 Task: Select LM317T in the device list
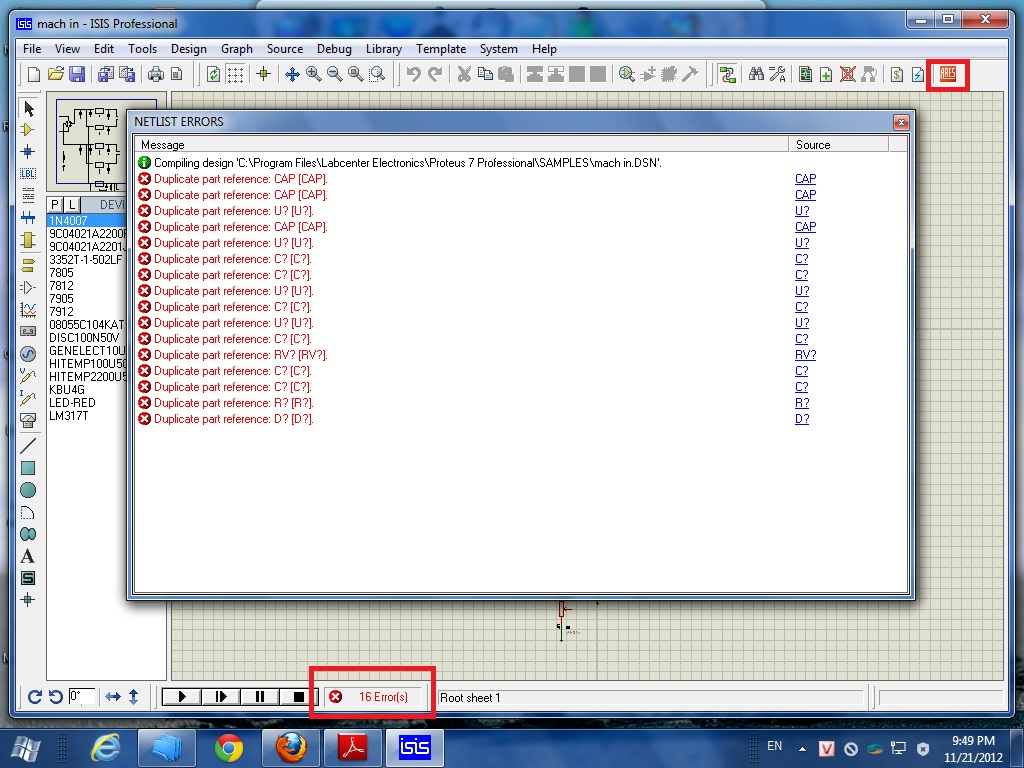[x=68, y=415]
